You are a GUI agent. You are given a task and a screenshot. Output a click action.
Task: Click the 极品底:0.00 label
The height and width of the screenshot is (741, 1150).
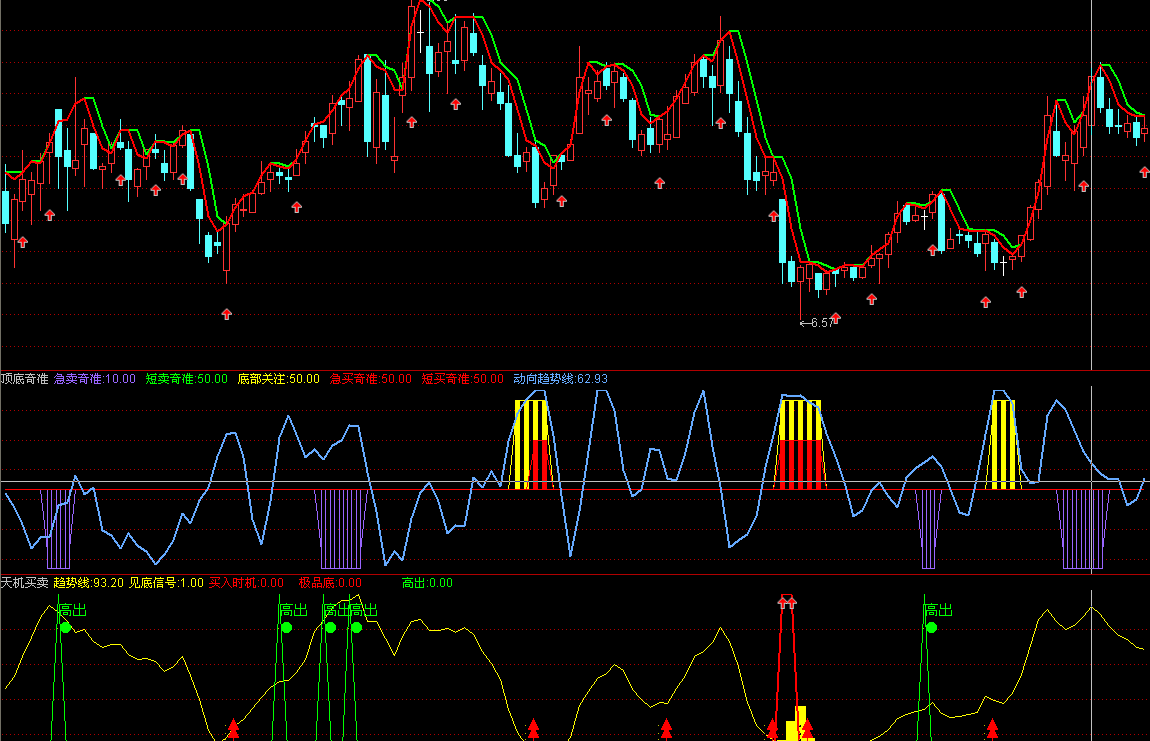[330, 583]
